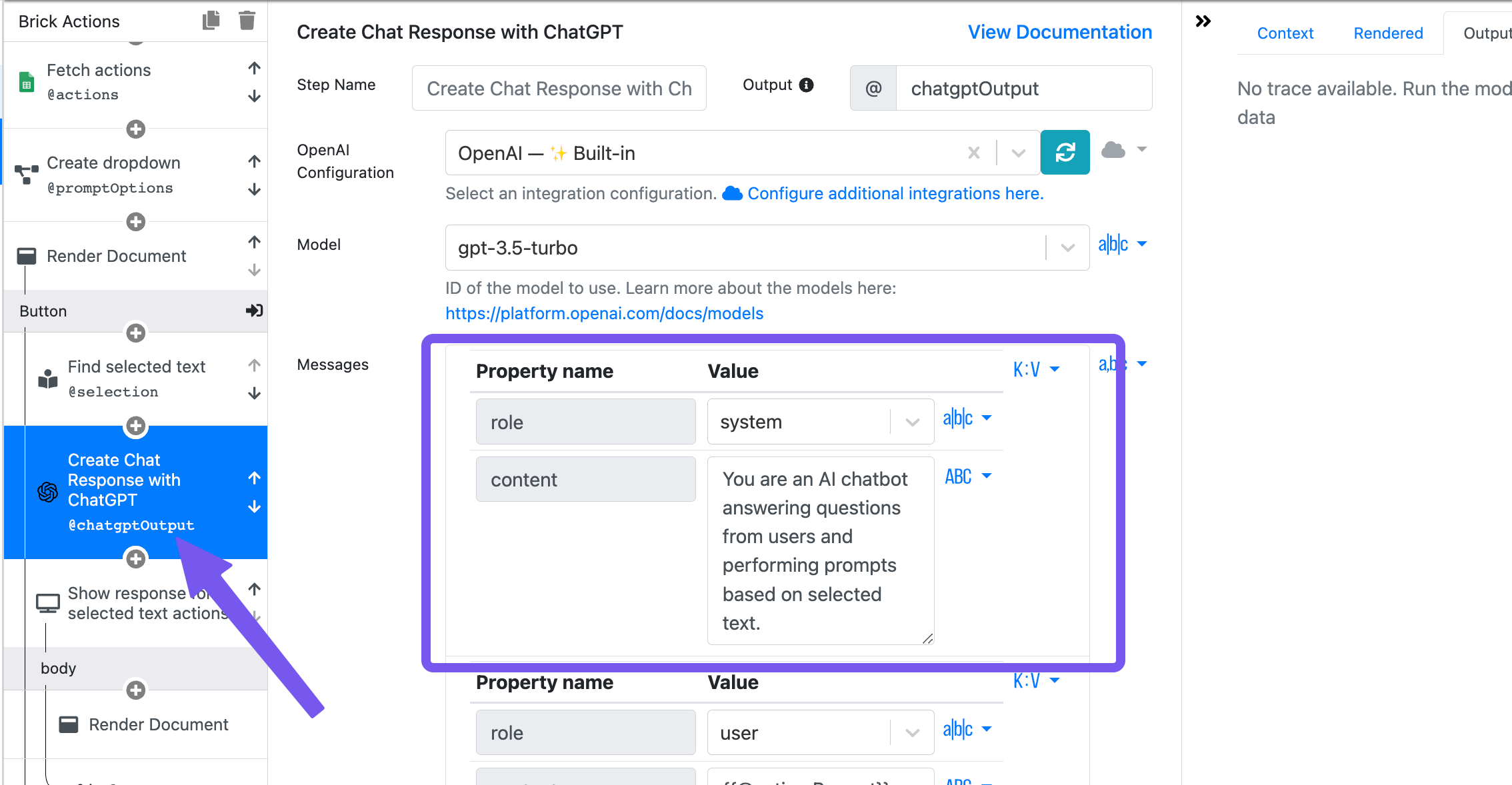Click the chatgptOutput output variable field

[1023, 89]
